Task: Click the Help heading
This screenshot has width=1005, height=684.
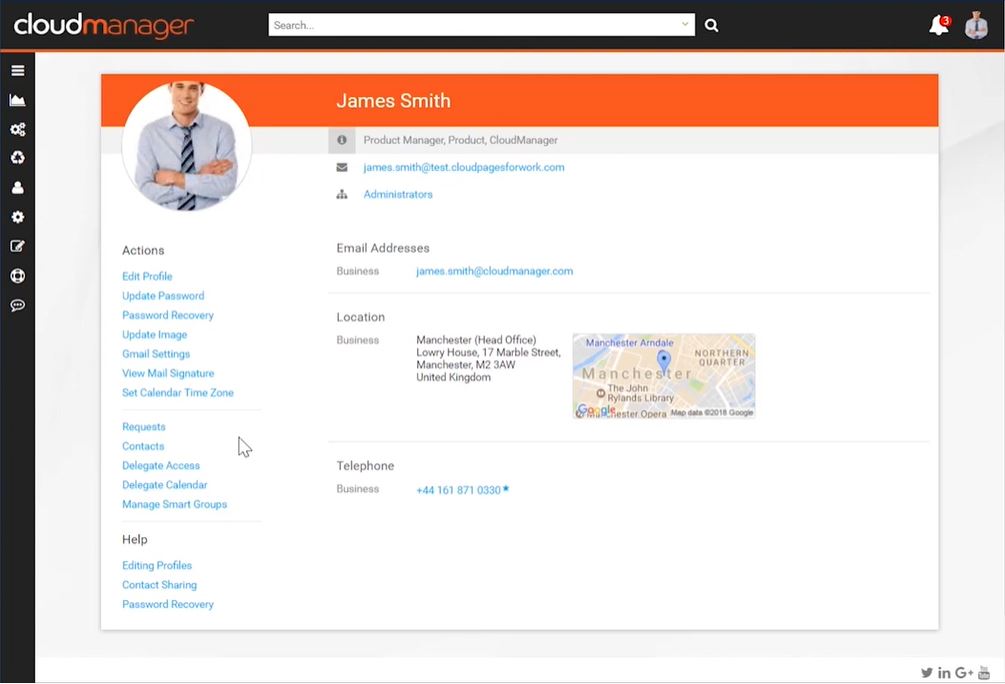Action: (x=135, y=540)
